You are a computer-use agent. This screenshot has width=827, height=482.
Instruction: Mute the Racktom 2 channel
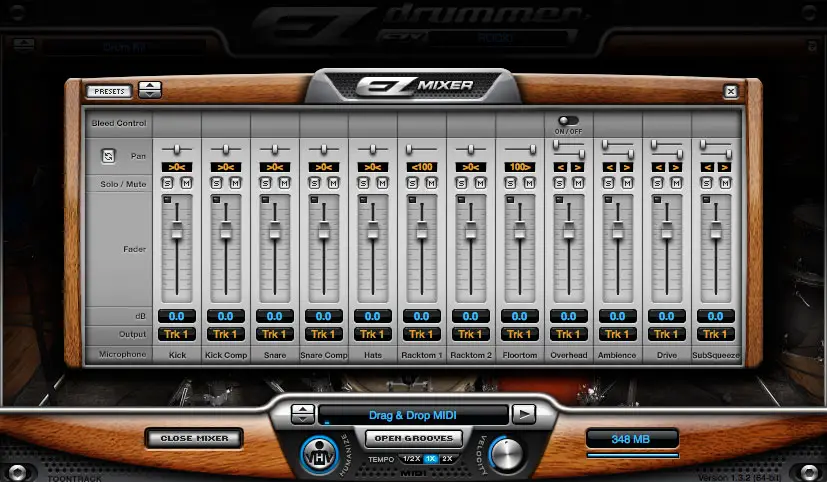[x=480, y=183]
